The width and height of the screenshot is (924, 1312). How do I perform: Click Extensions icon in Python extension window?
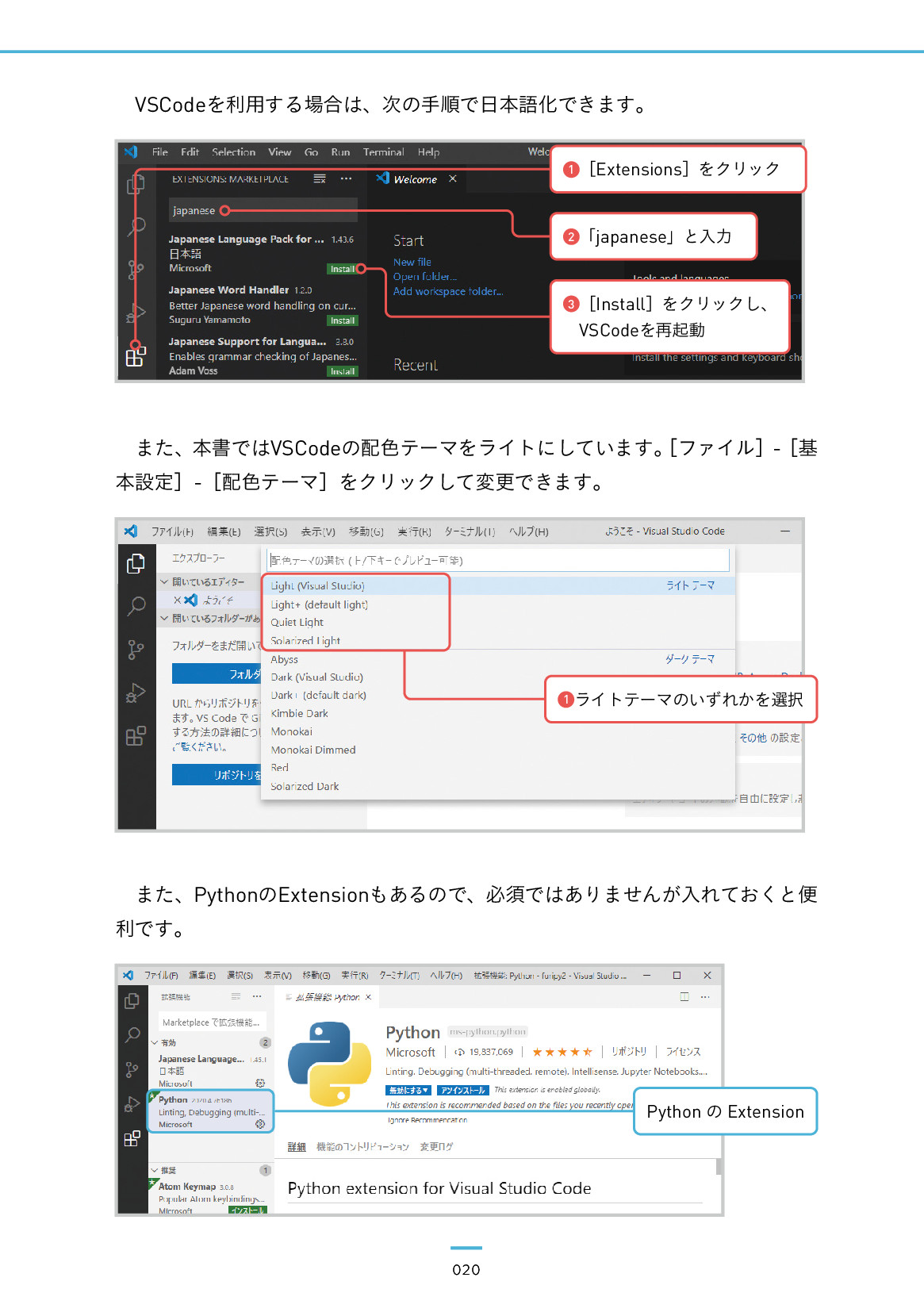132,1138
